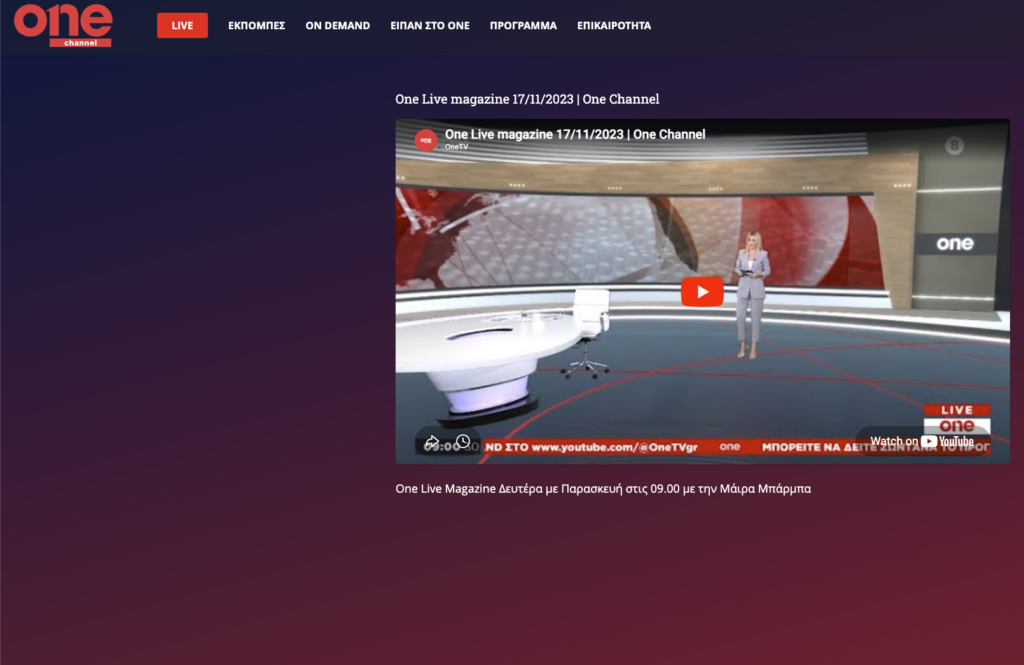The width and height of the screenshot is (1024, 665).
Task: Click the description text about Μάιρα Μπάρμπα
Action: (x=603, y=489)
